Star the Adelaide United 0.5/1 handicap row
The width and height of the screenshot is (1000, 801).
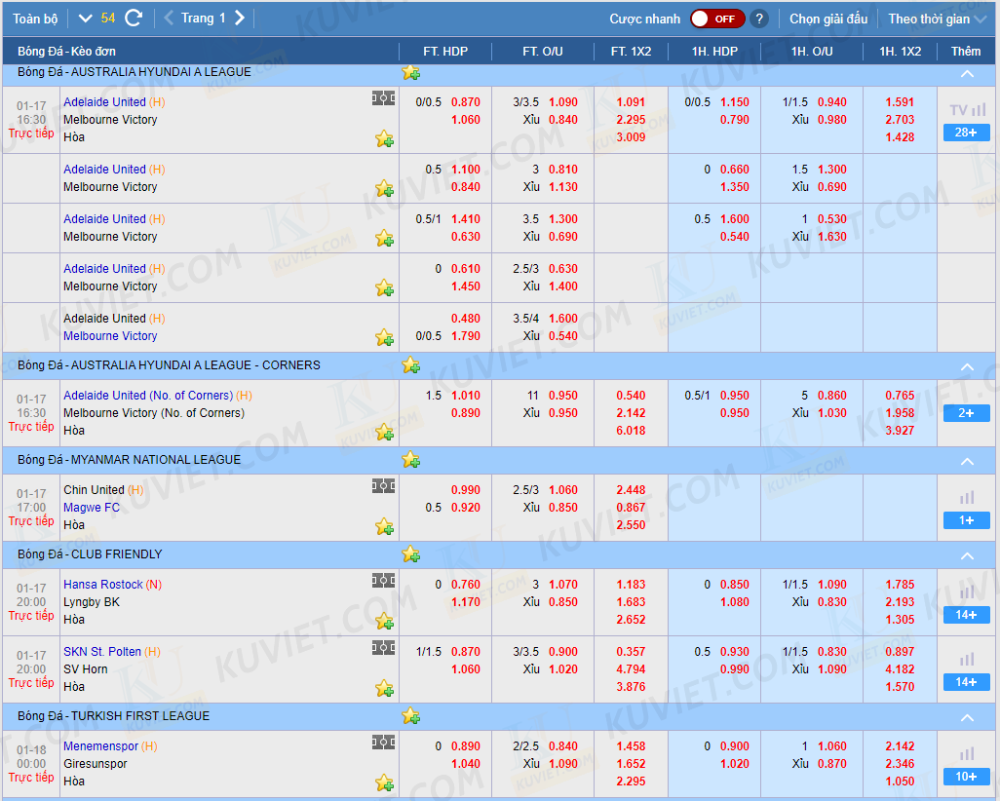pyautogui.click(x=384, y=238)
